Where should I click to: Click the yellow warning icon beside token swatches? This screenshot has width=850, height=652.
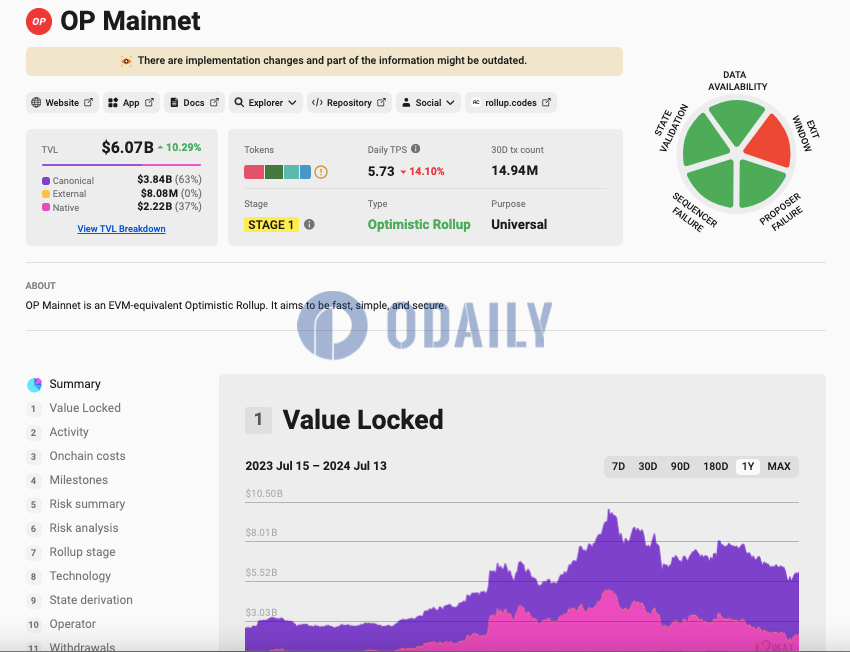[321, 172]
